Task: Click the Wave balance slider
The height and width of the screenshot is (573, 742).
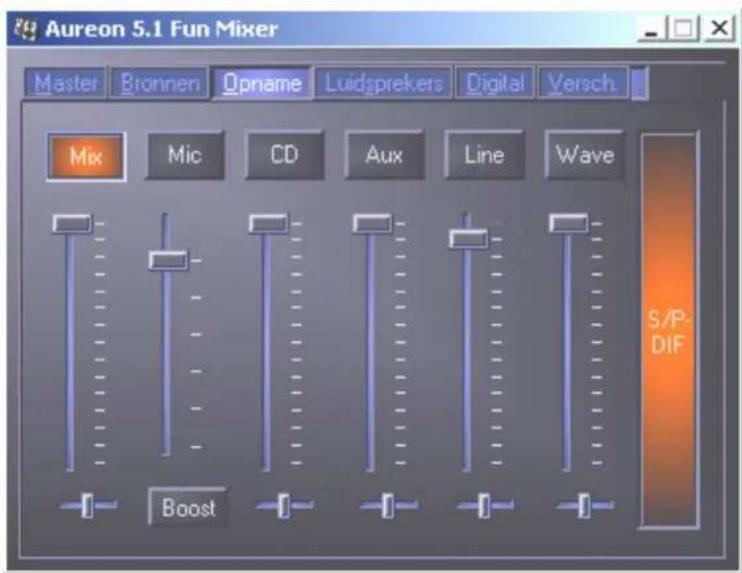Action: pos(584,506)
